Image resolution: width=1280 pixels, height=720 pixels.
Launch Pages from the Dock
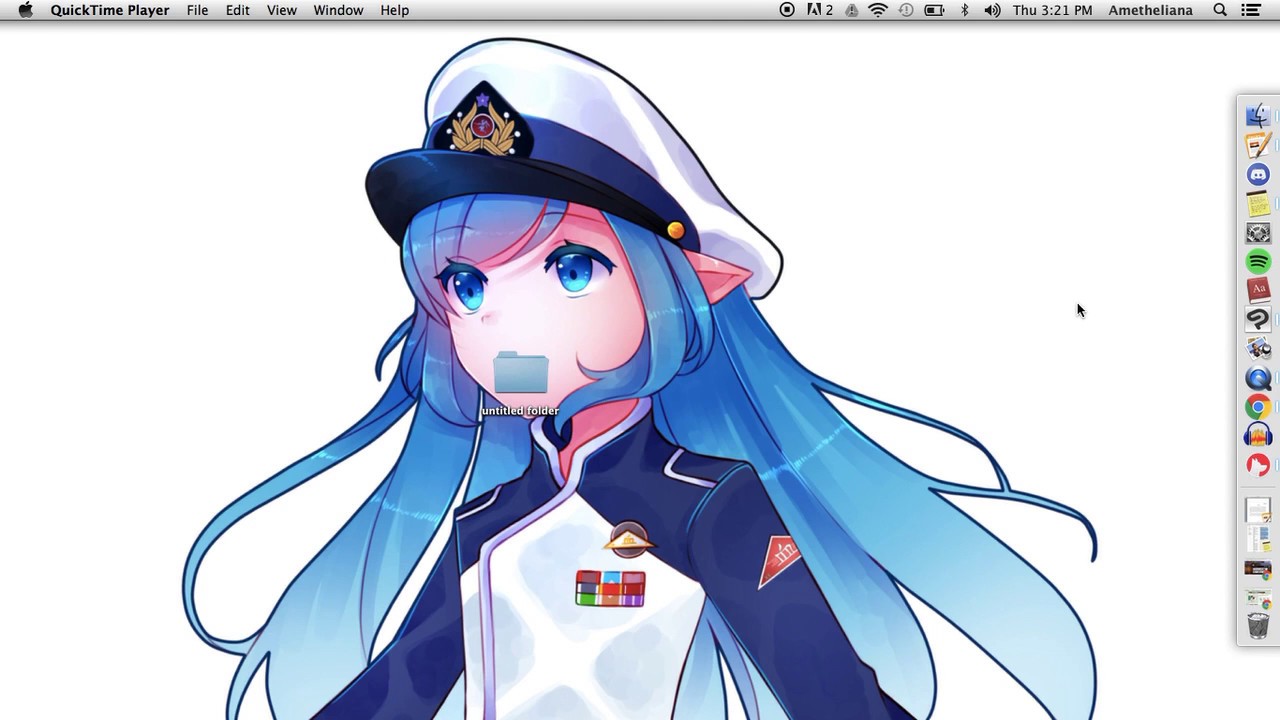1258,145
